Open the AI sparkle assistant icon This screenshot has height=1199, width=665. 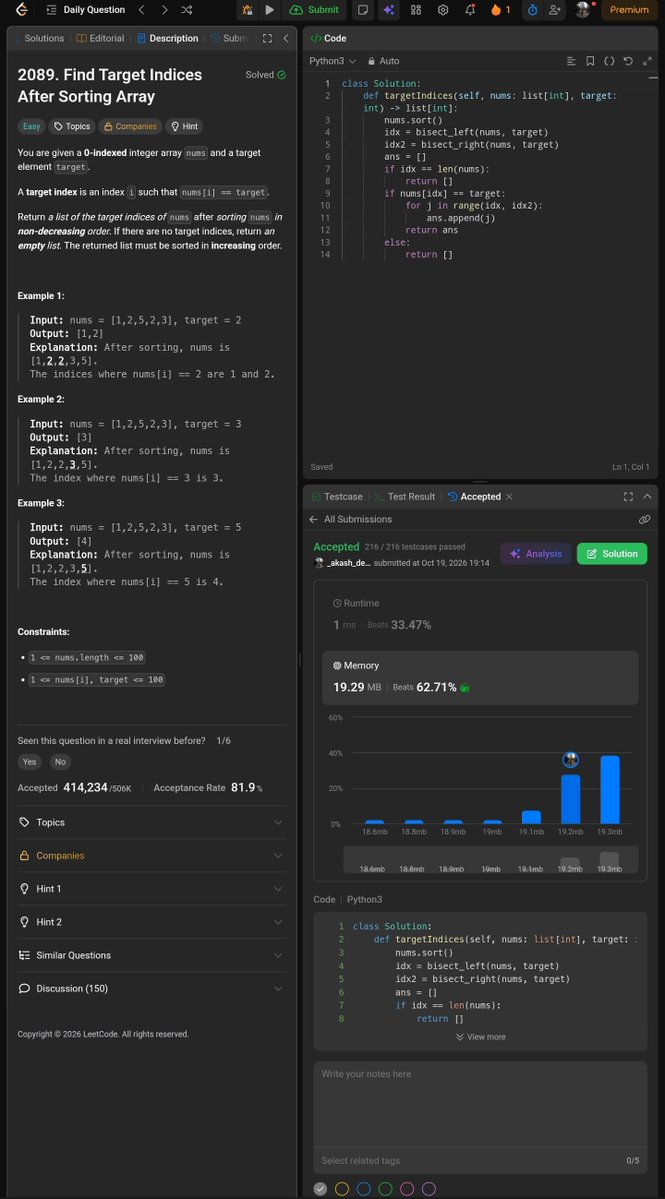pyautogui.click(x=389, y=10)
